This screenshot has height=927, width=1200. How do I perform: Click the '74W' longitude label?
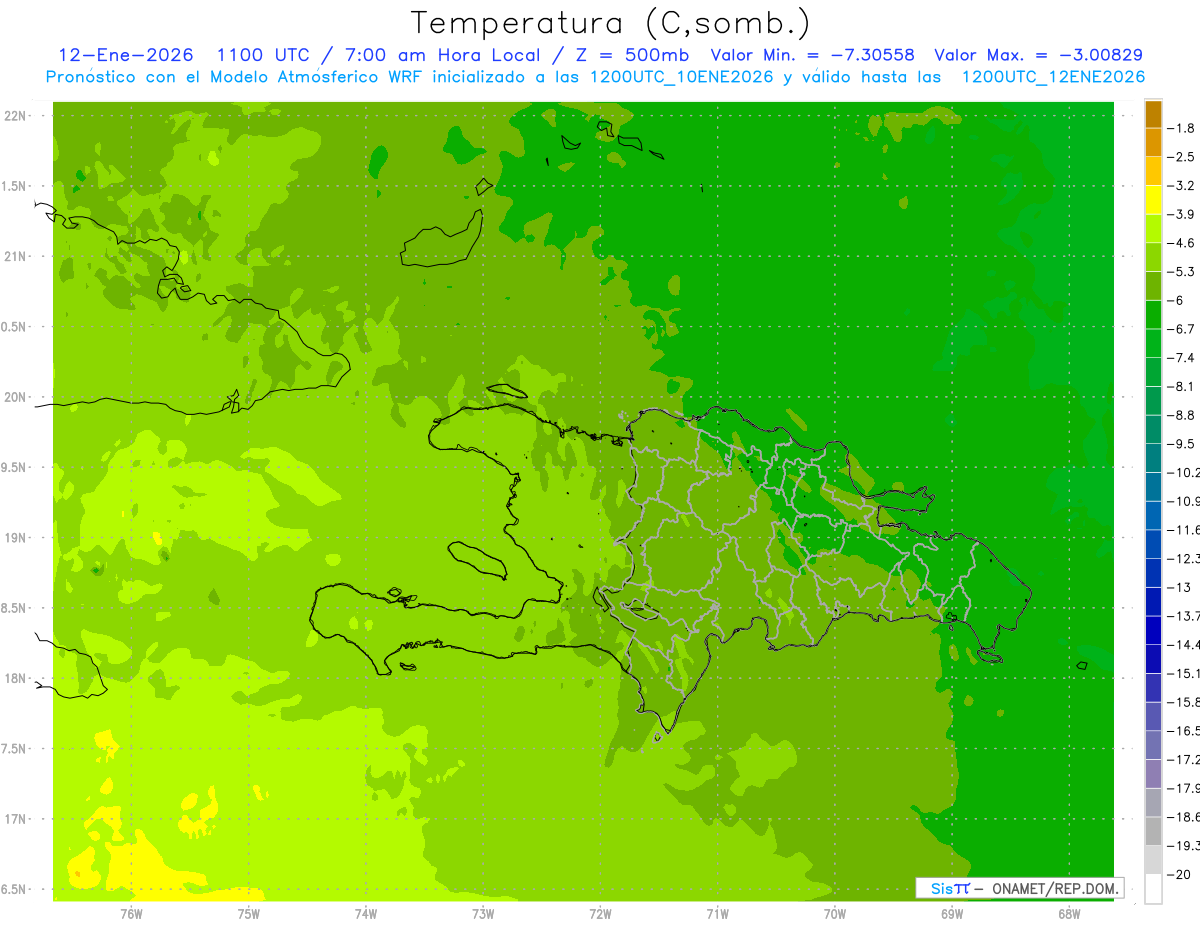tap(366, 914)
